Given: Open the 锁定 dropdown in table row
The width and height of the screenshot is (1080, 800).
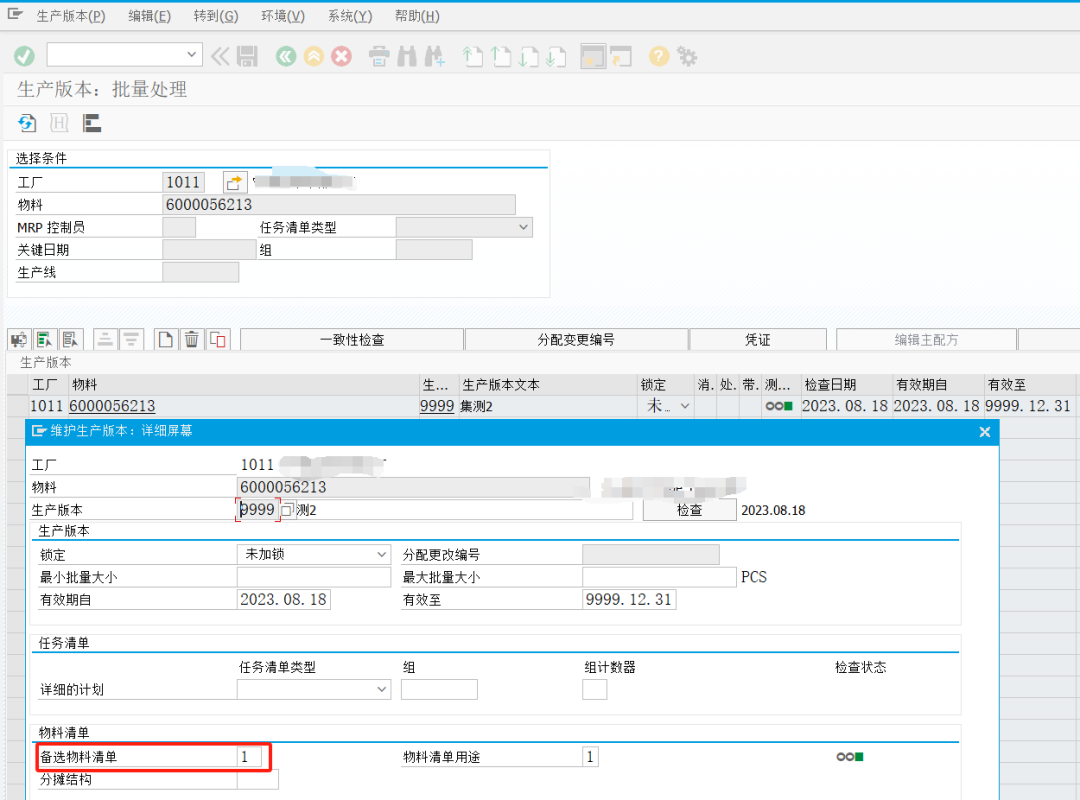Looking at the screenshot, I should [685, 406].
